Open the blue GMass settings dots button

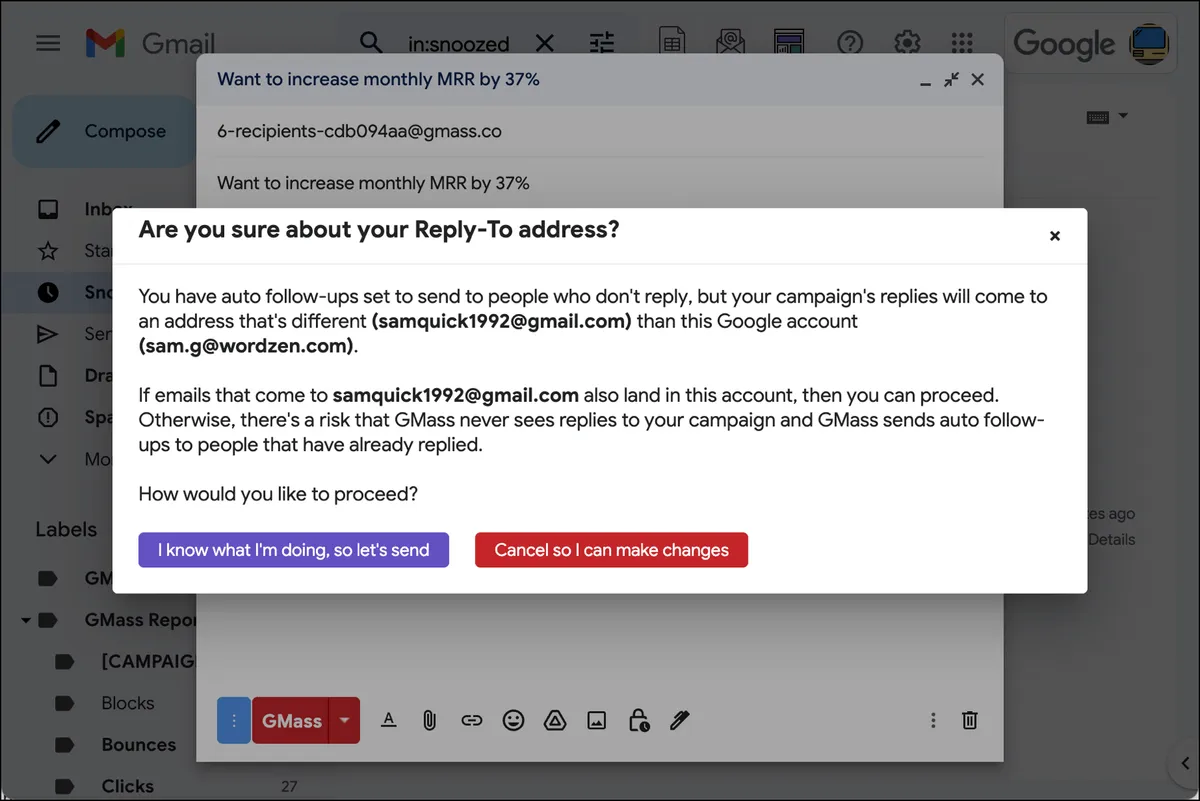pos(234,720)
